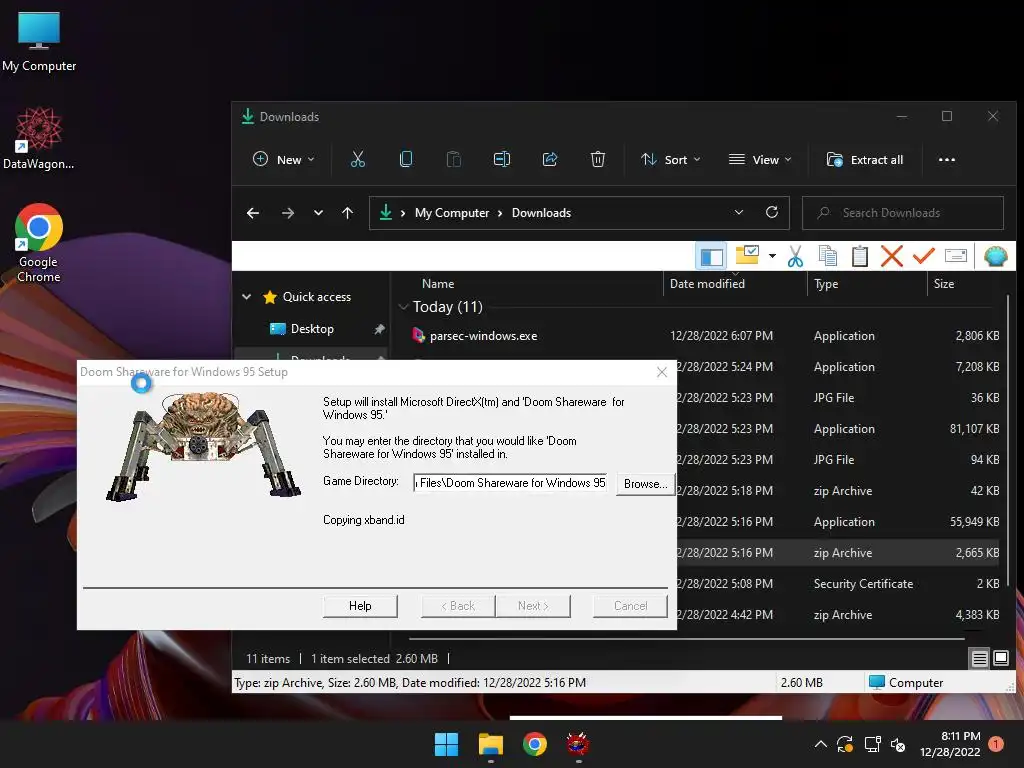Image resolution: width=1024 pixels, height=768 pixels.
Task: Click the Game Directory path field
Action: pyautogui.click(x=511, y=483)
